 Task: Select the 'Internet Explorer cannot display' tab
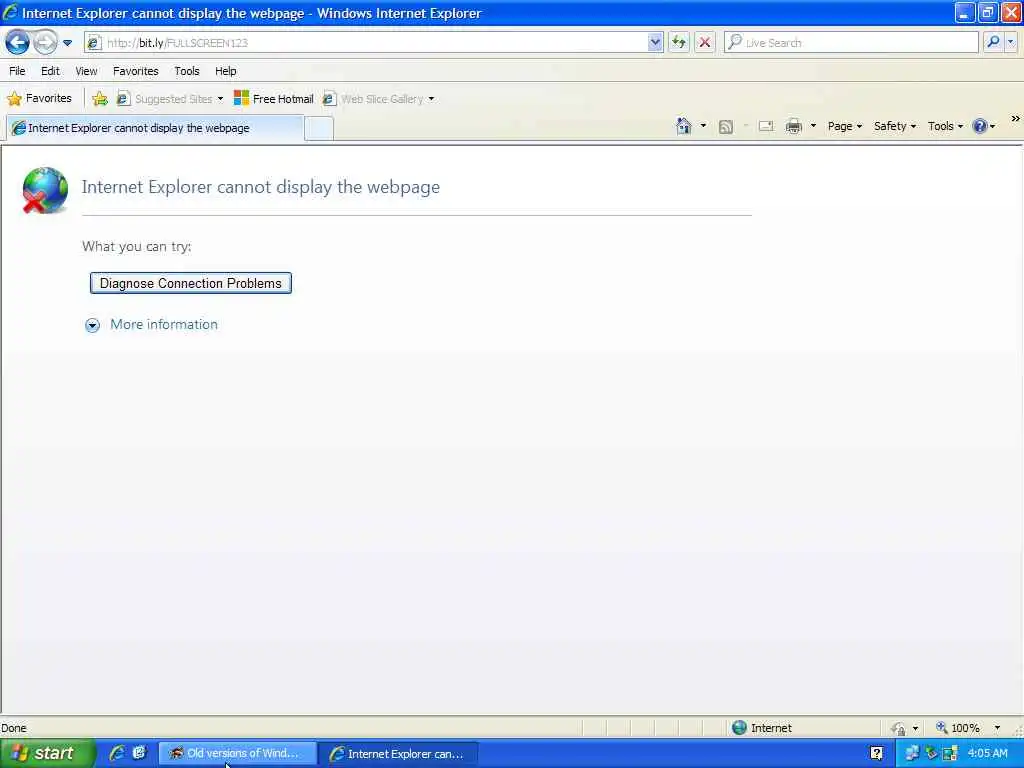point(155,128)
